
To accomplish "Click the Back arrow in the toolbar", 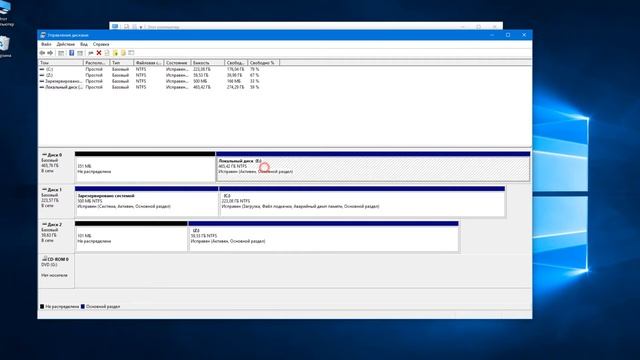I will 42,53.
